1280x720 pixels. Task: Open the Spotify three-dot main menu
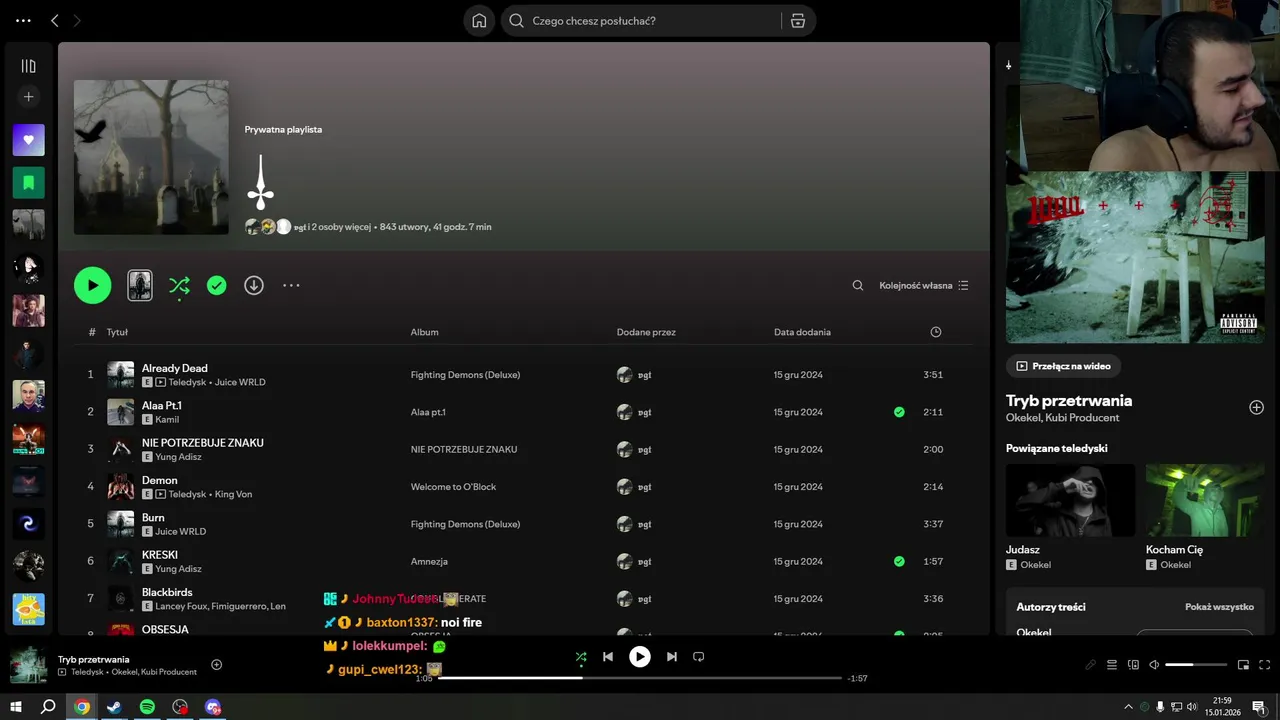(x=23, y=20)
